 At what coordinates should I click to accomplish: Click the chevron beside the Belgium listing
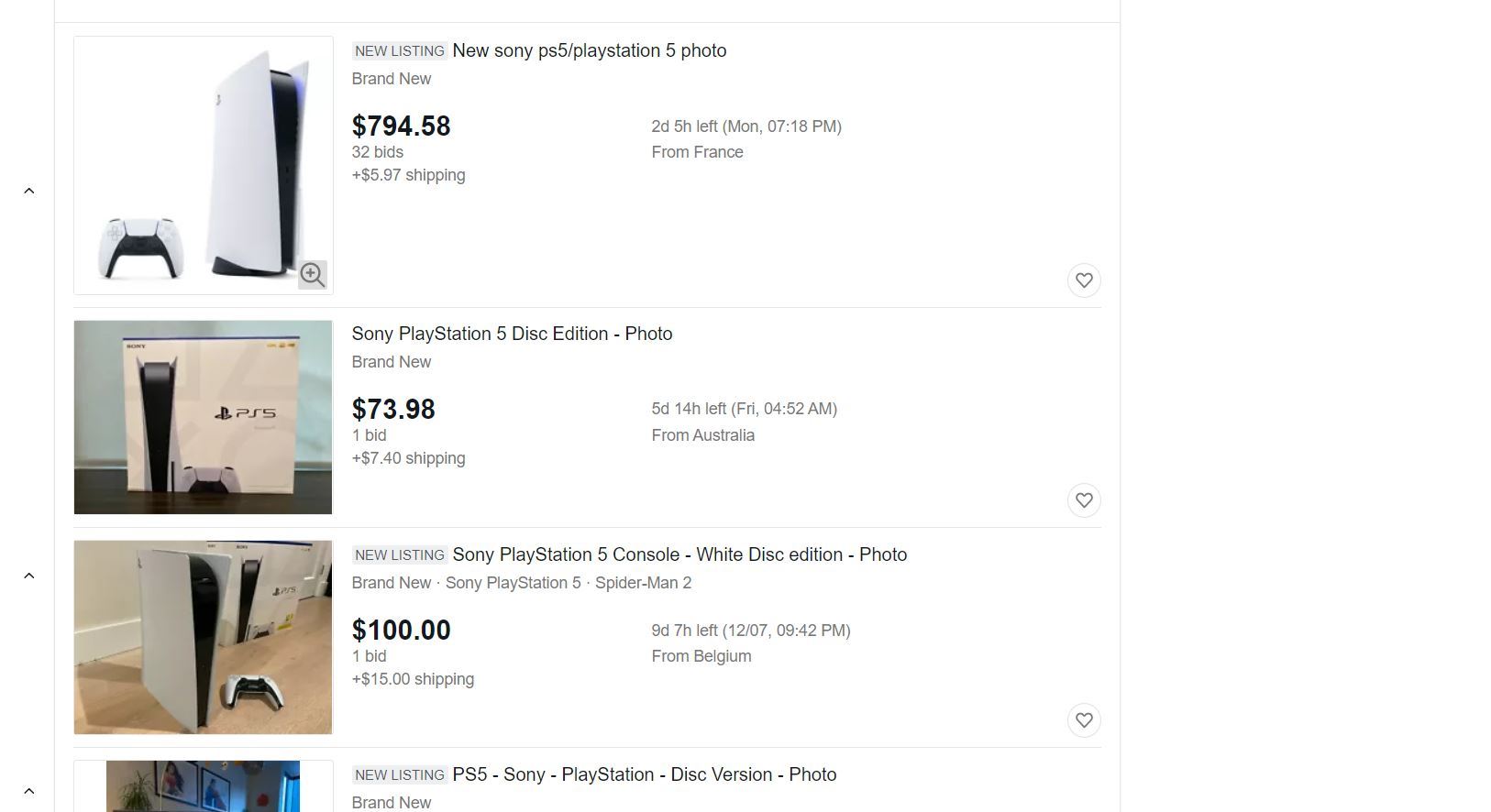(29, 576)
